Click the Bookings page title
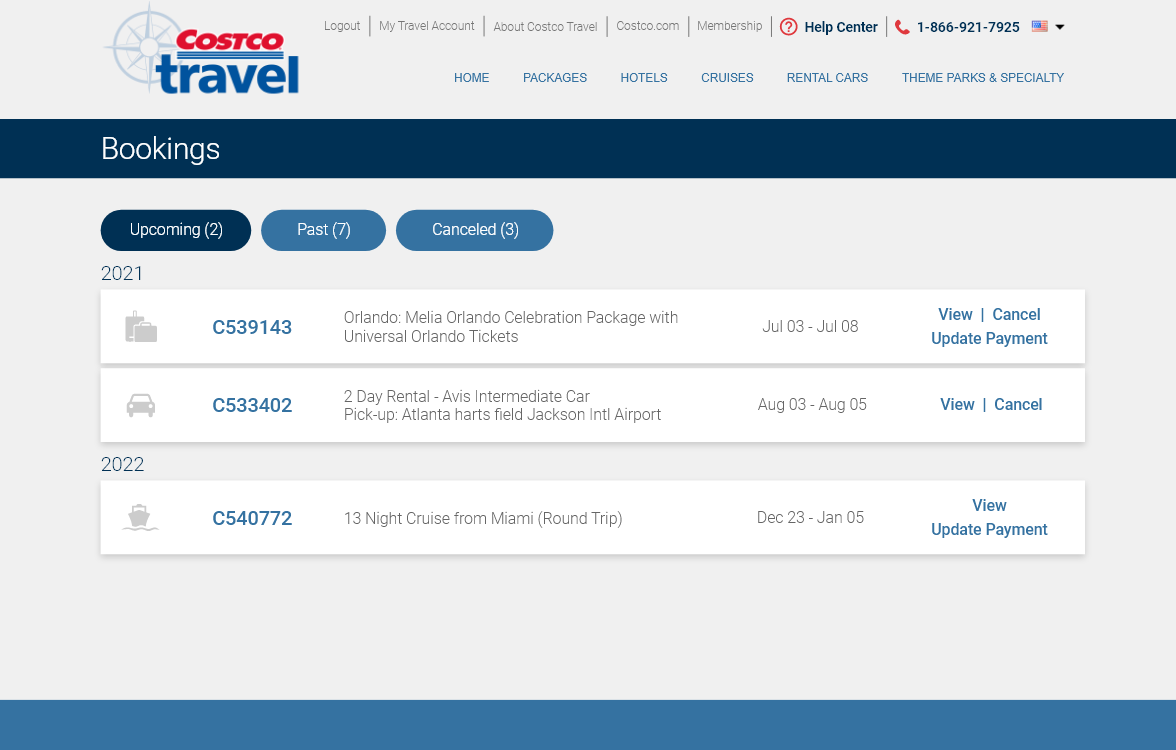 point(160,148)
